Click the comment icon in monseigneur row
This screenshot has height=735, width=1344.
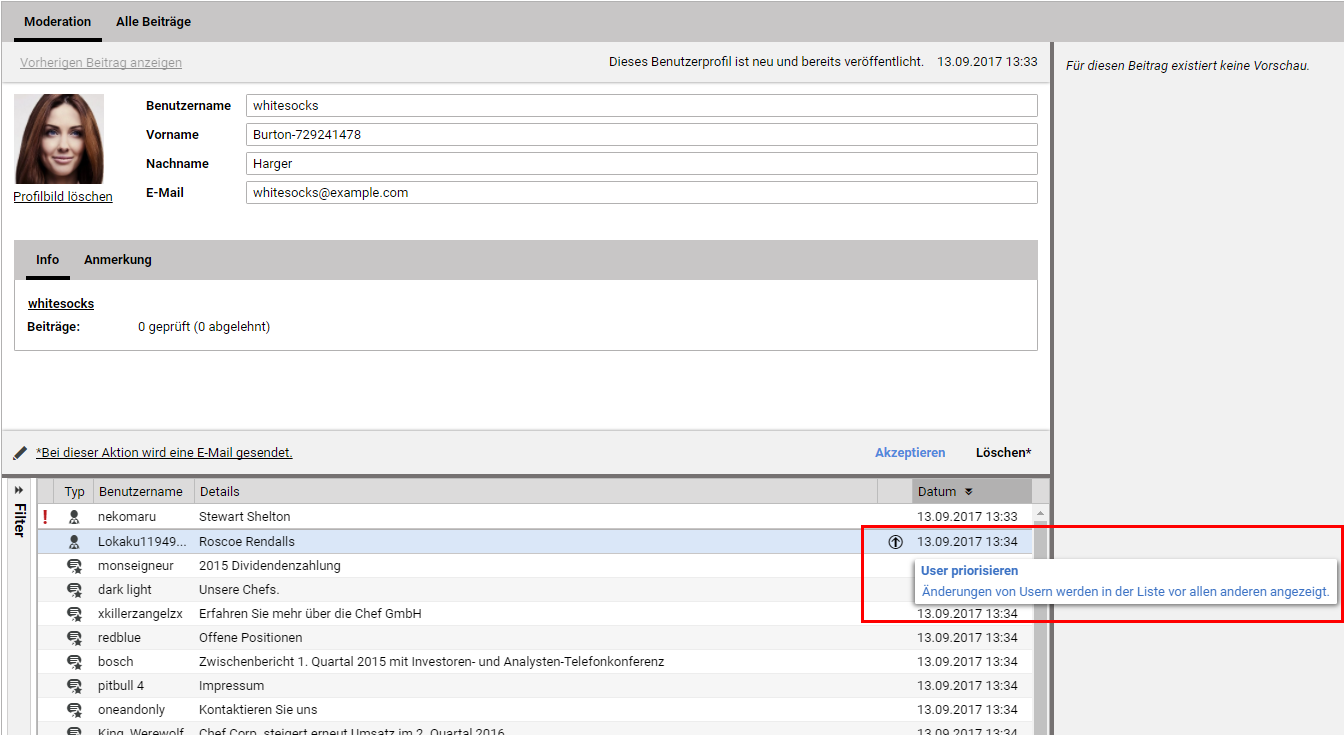(x=74, y=566)
